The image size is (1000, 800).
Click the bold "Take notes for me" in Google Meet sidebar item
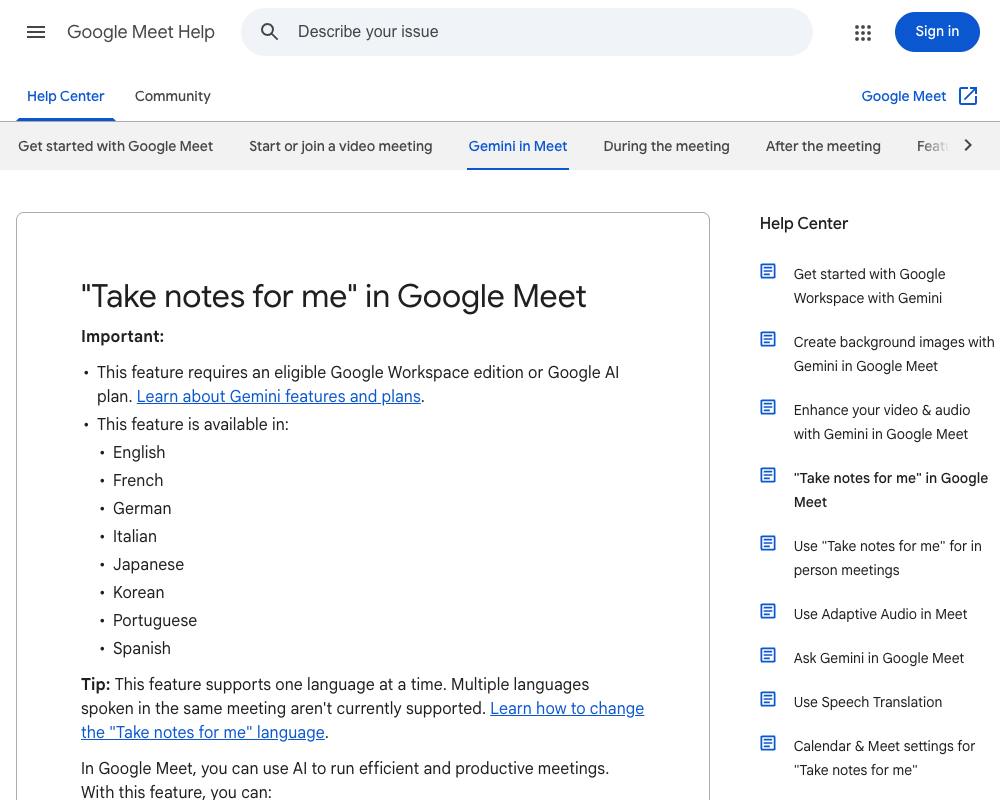pyautogui.click(x=890, y=490)
